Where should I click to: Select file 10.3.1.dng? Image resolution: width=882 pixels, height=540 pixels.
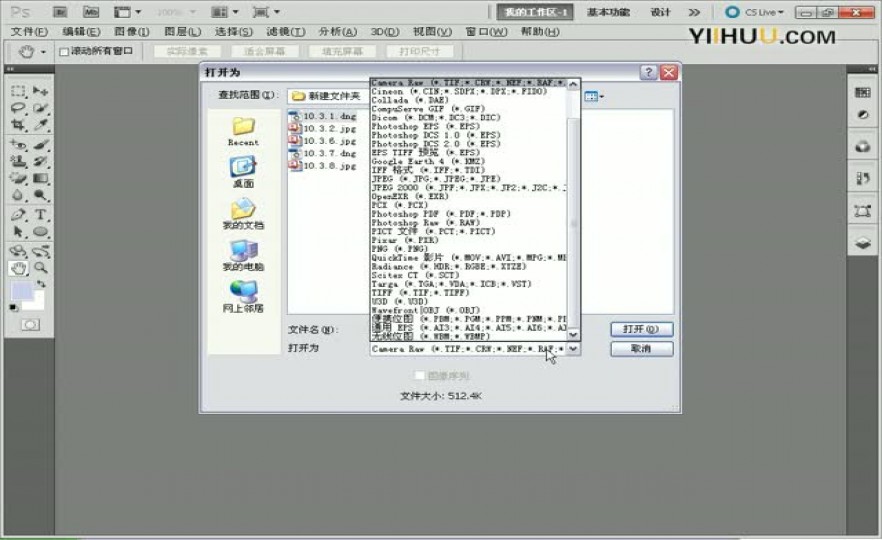pos(323,116)
